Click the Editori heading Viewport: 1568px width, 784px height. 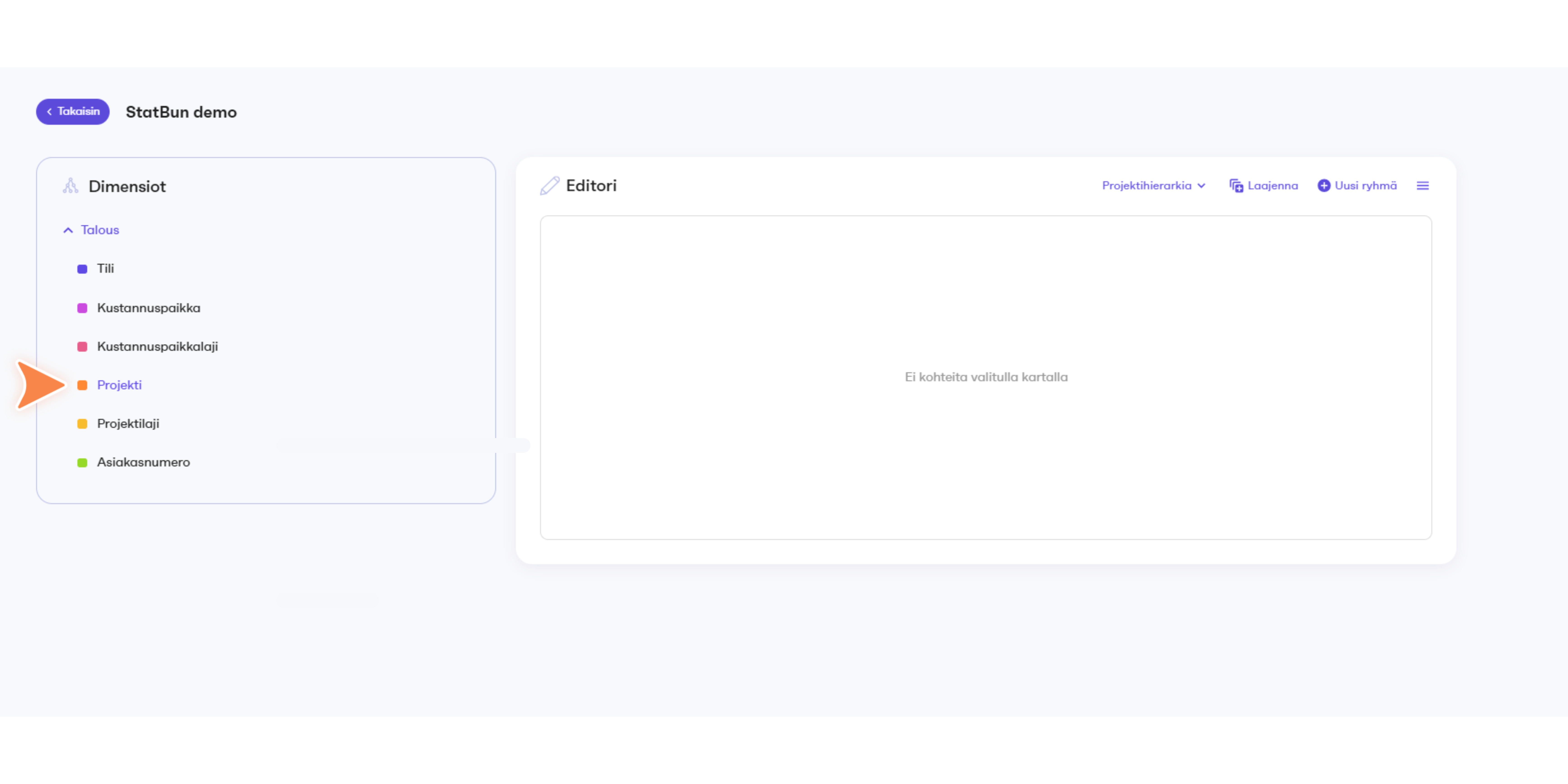(591, 186)
